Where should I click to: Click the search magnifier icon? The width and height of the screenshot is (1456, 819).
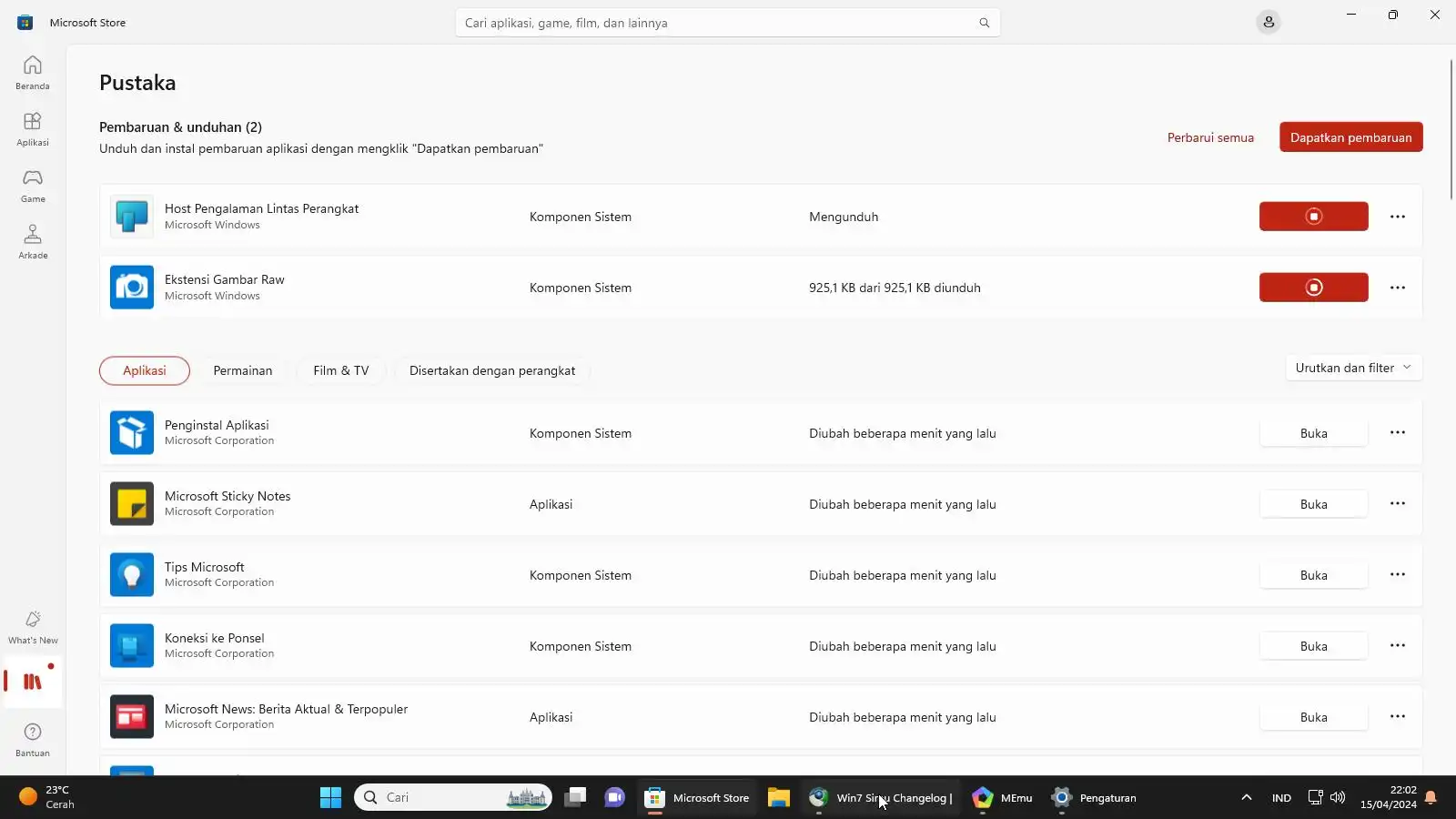(x=984, y=23)
